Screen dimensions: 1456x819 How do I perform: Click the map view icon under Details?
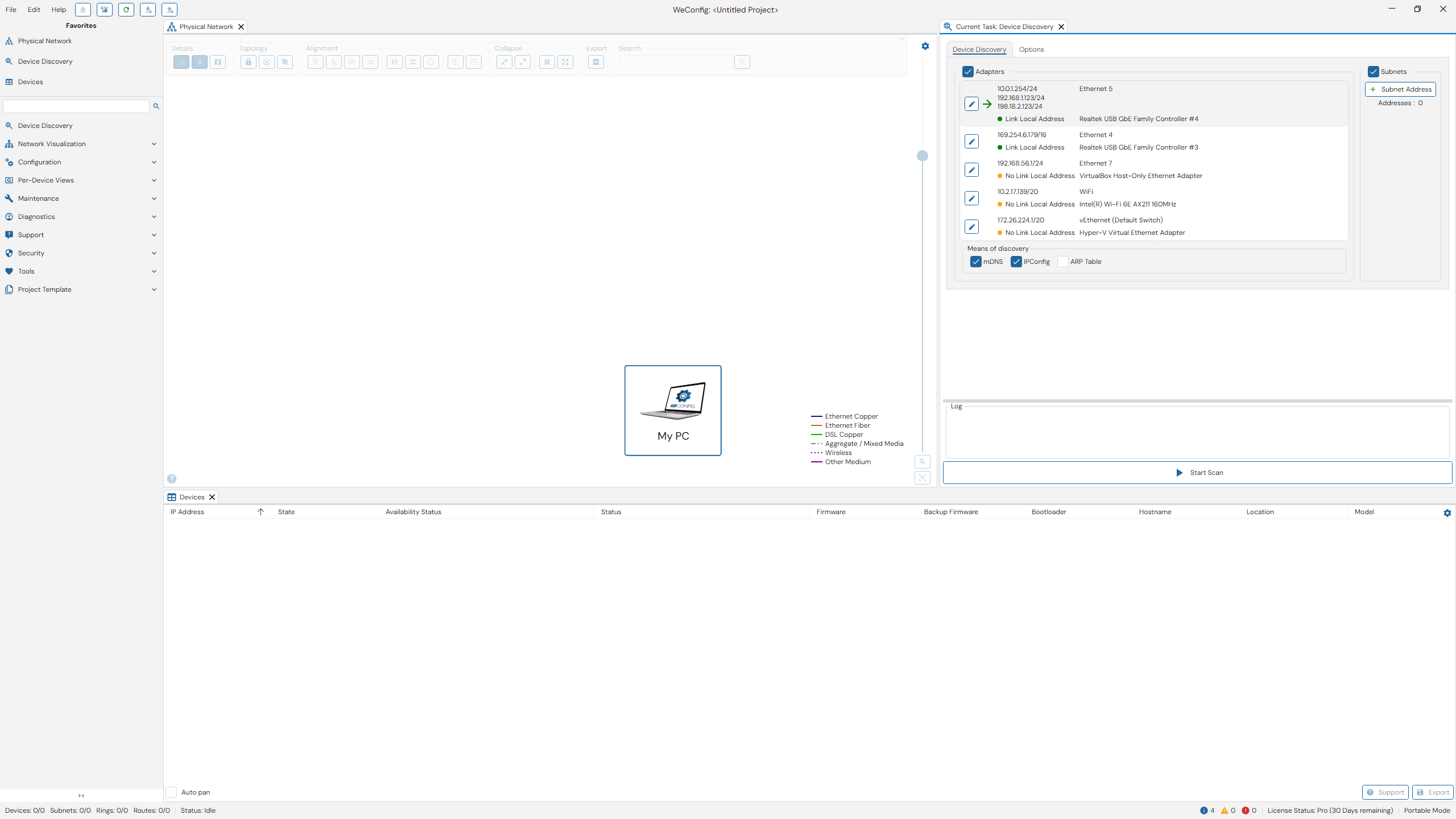click(x=218, y=62)
